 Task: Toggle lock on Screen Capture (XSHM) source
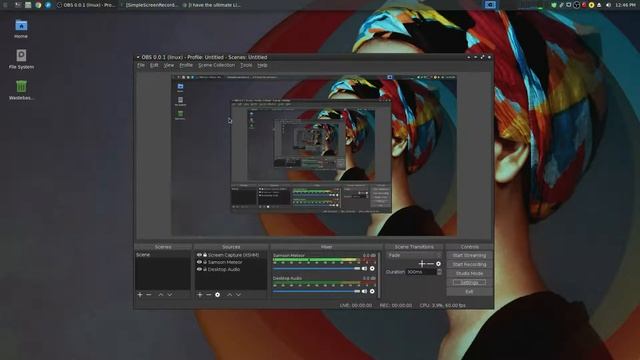click(x=205, y=255)
